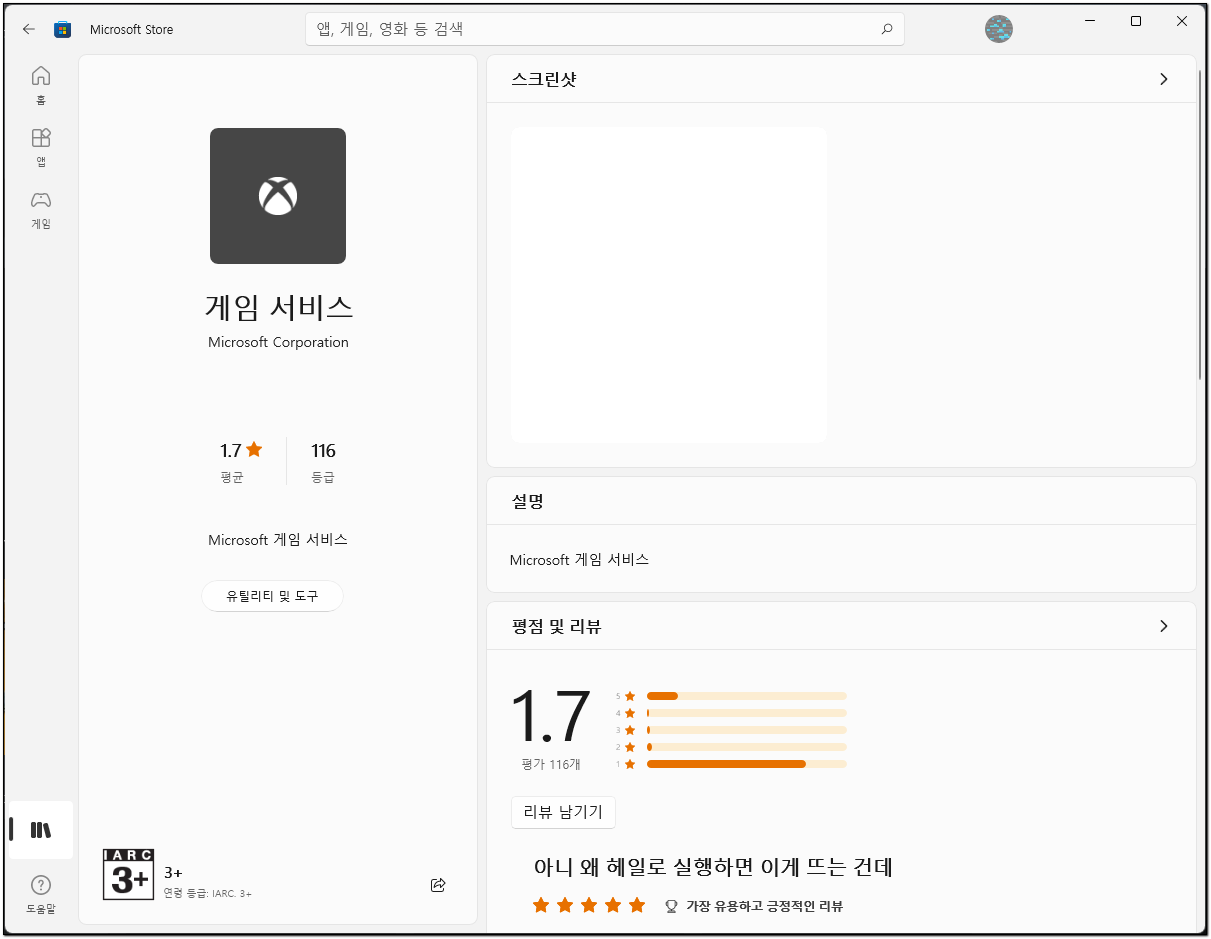
Task: Click the IARC 3+ rating badge
Action: point(128,875)
